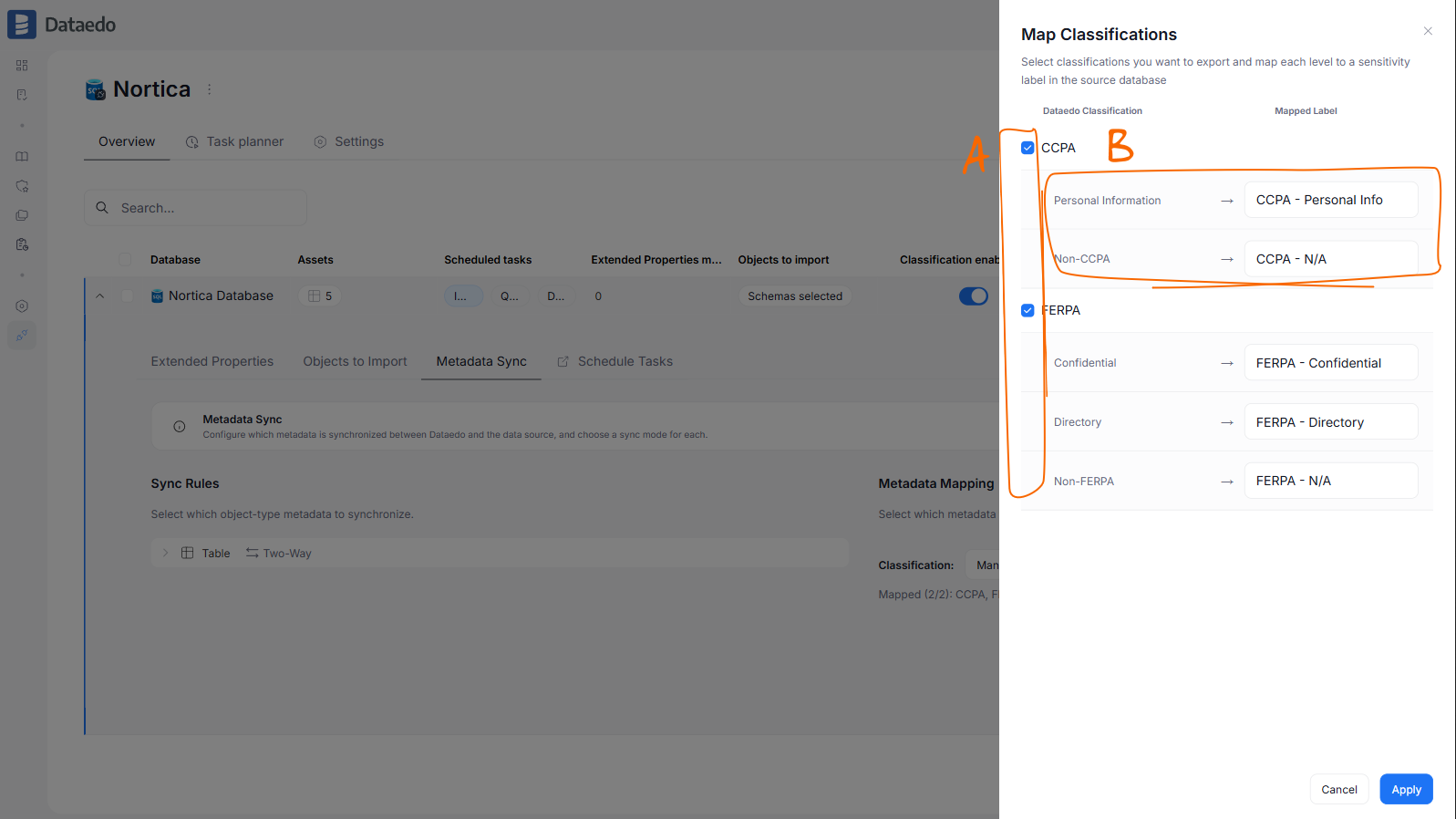Click the Apply button
Screen dimensions: 1456x819
[x=1406, y=789]
